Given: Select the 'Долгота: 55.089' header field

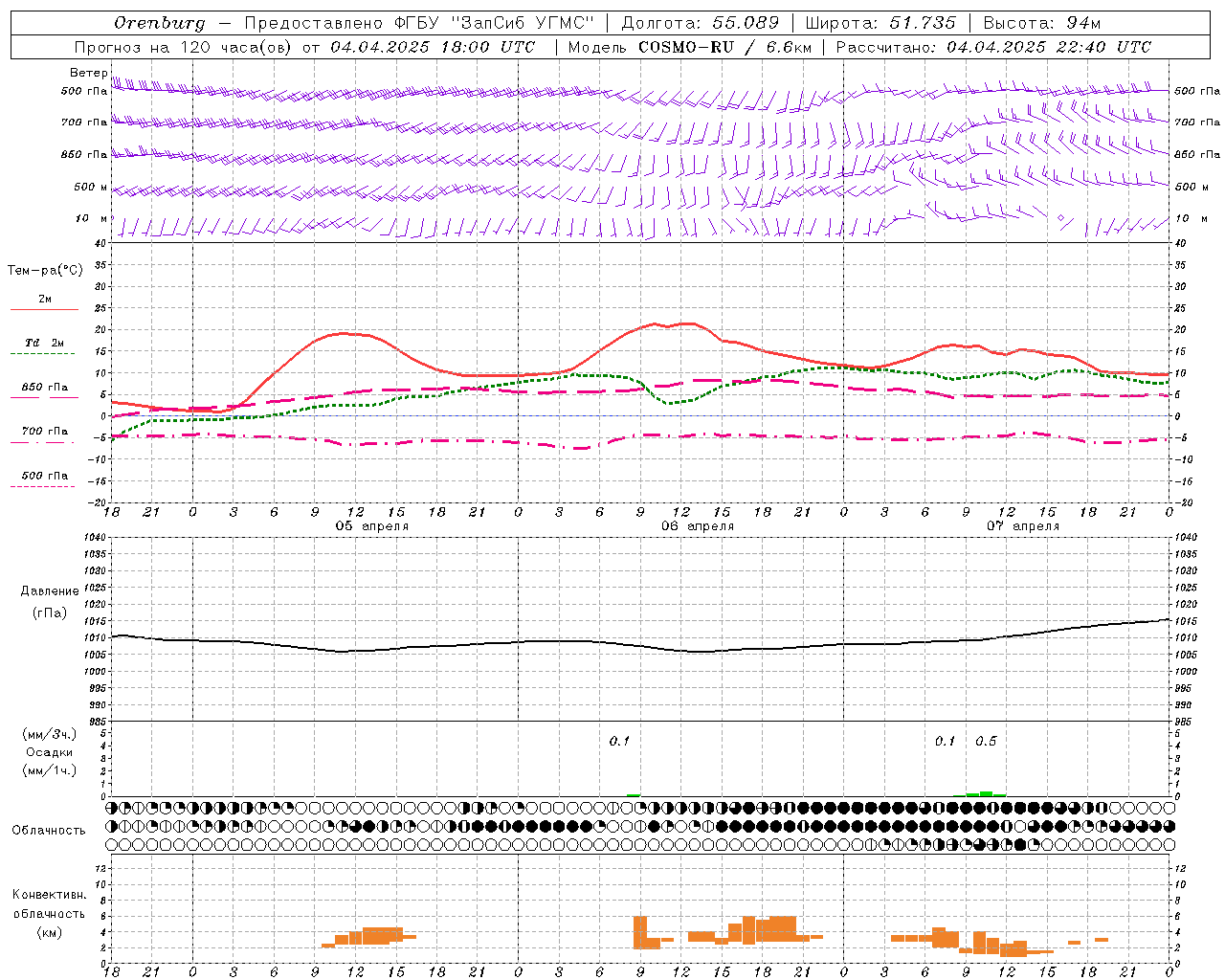Looking at the screenshot, I should click(x=700, y=23).
